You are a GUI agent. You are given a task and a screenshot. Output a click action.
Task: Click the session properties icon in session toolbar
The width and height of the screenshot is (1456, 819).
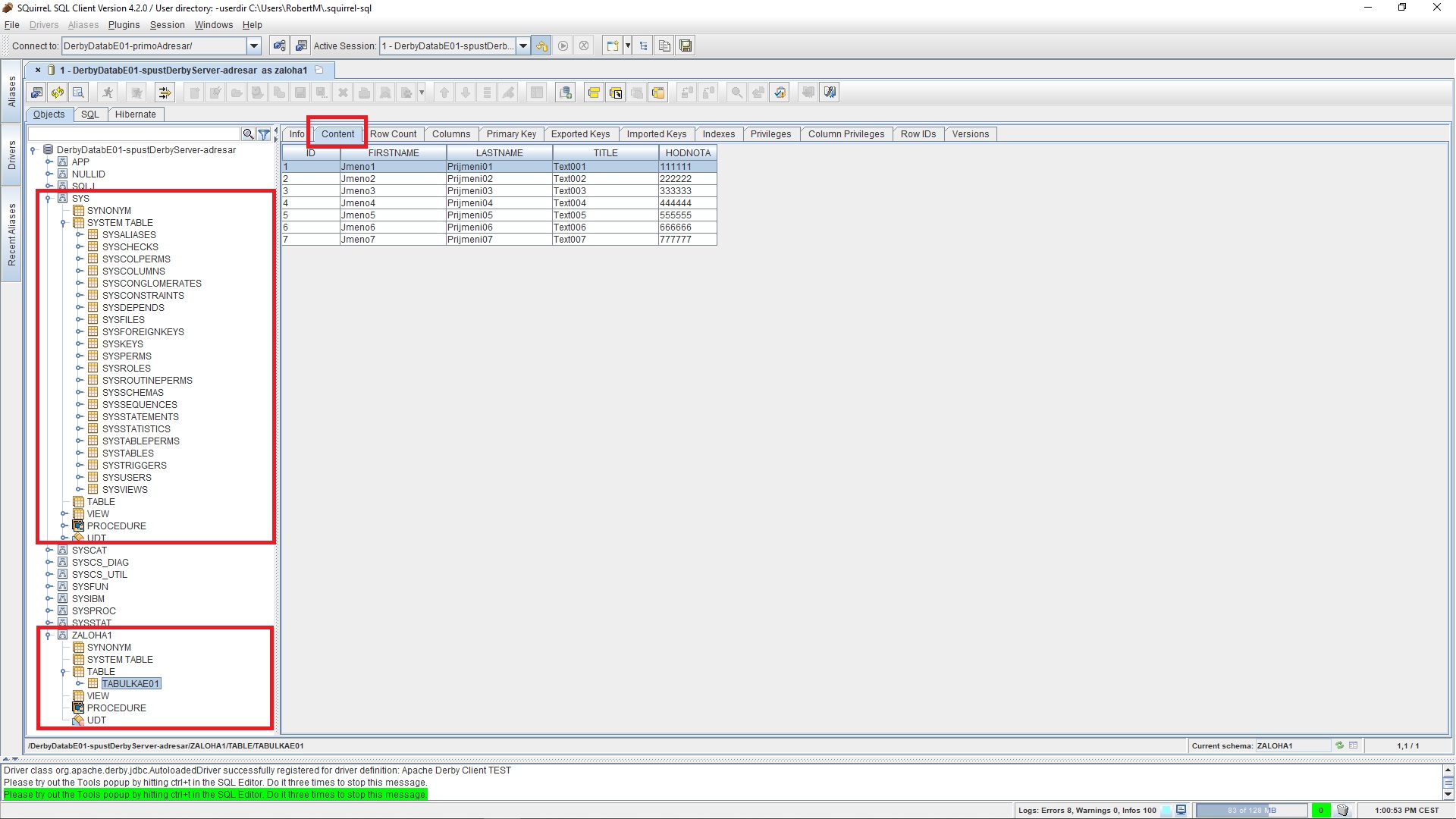pos(36,93)
